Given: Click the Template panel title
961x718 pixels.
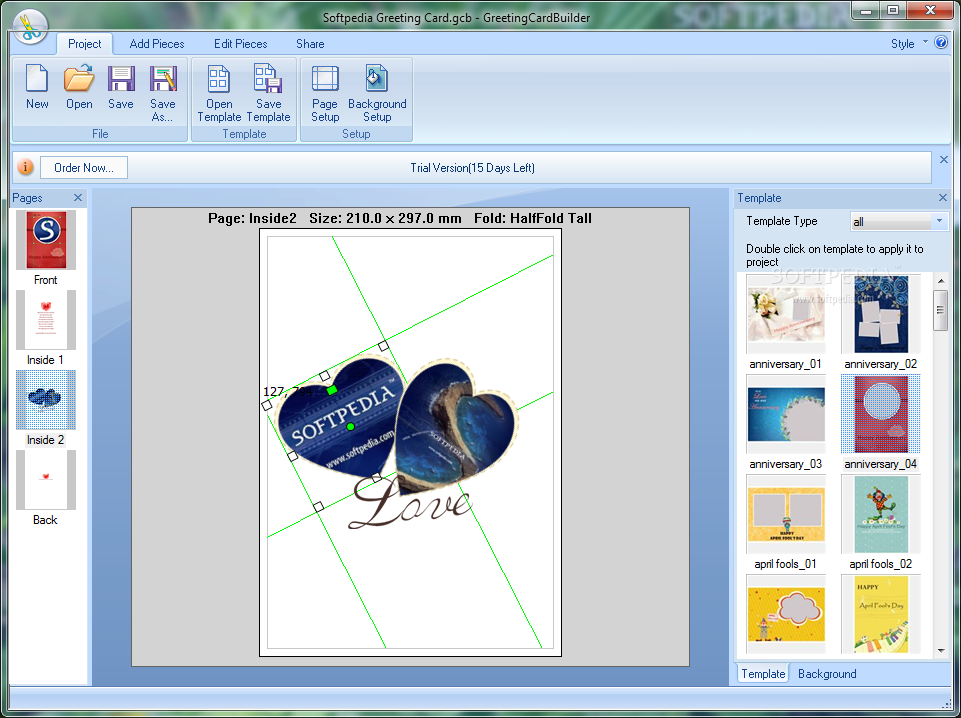Looking at the screenshot, I should [x=759, y=198].
